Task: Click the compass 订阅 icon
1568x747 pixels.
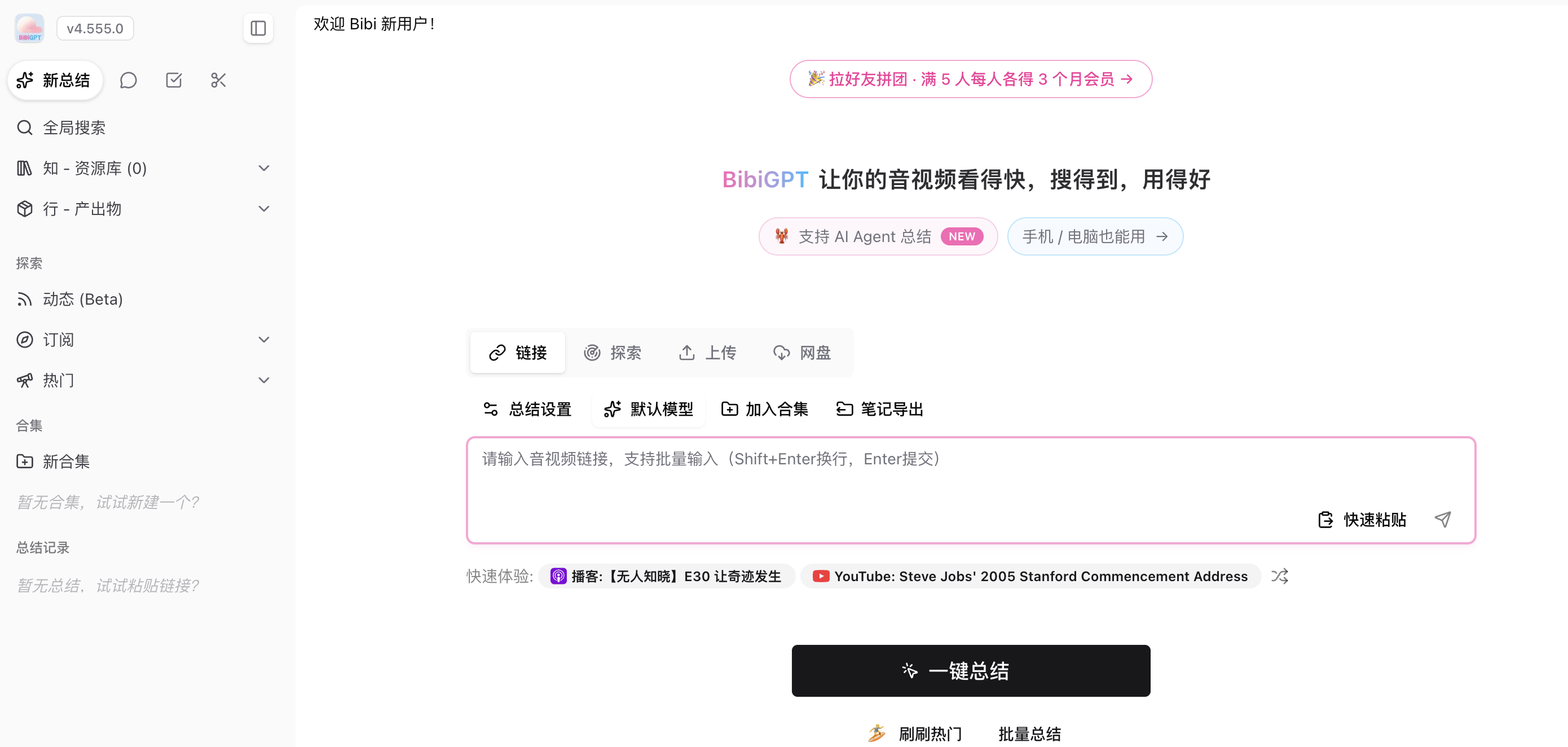Action: (24, 340)
